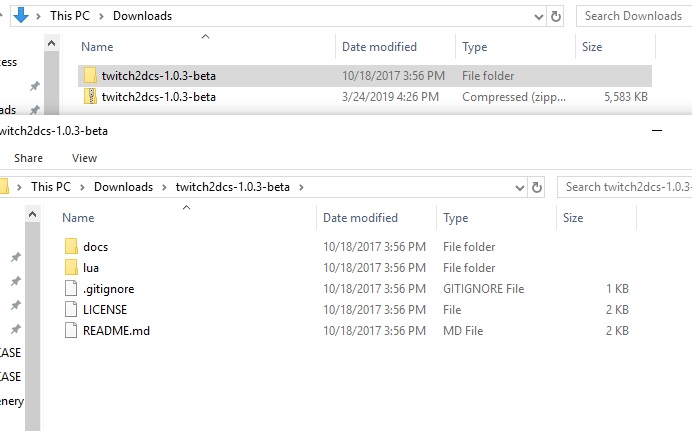Refresh the Downloads window address bar
The image size is (692, 431).
(556, 16)
